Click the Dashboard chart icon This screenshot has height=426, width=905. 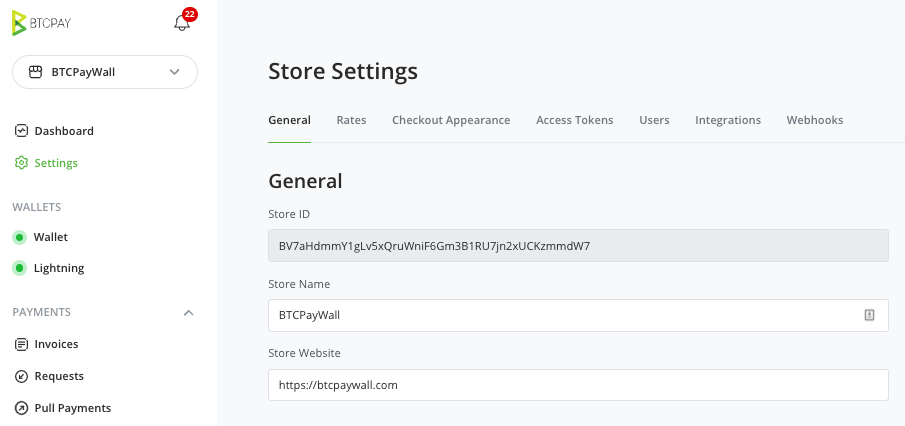coord(21,131)
